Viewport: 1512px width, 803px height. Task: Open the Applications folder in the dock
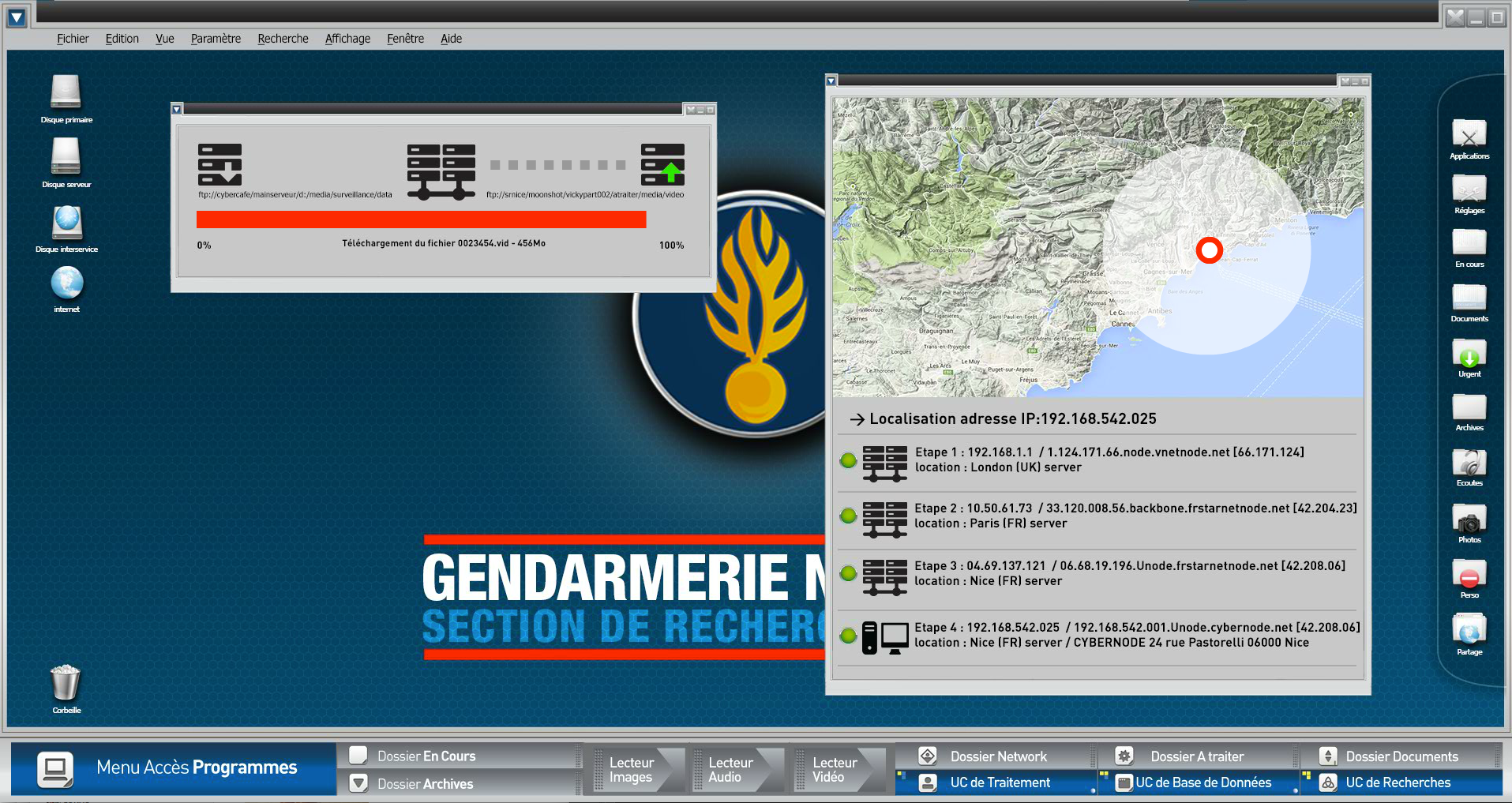(x=1469, y=133)
